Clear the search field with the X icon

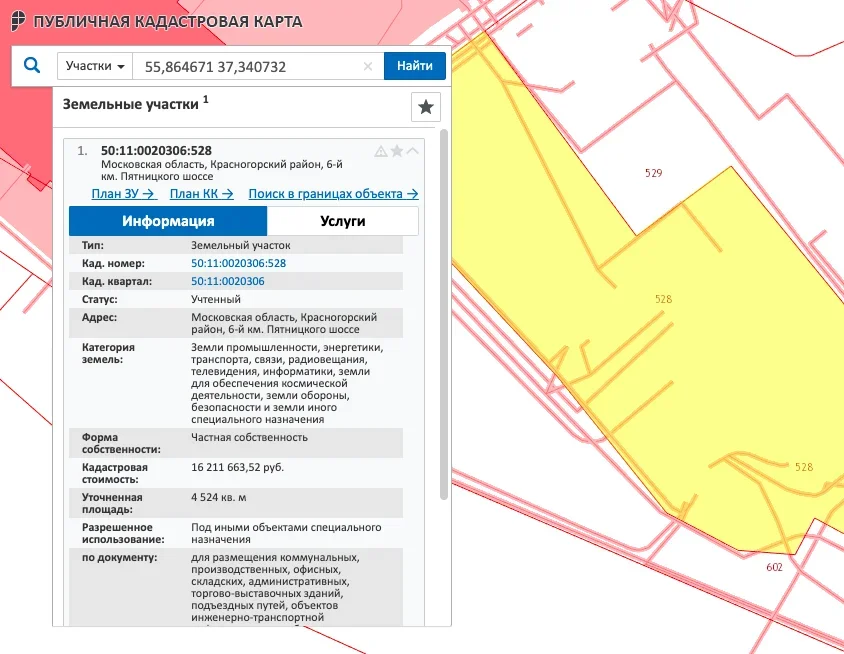[367, 67]
